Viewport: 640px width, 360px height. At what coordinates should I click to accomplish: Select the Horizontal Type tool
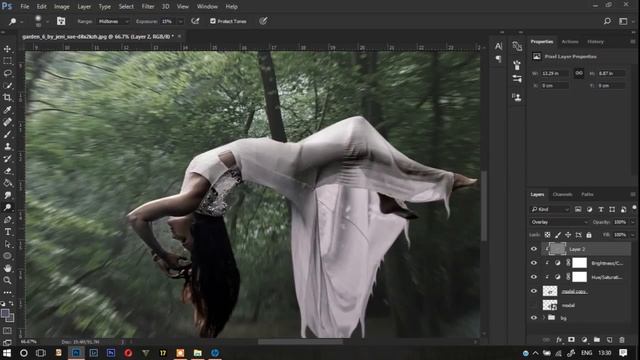(7, 232)
